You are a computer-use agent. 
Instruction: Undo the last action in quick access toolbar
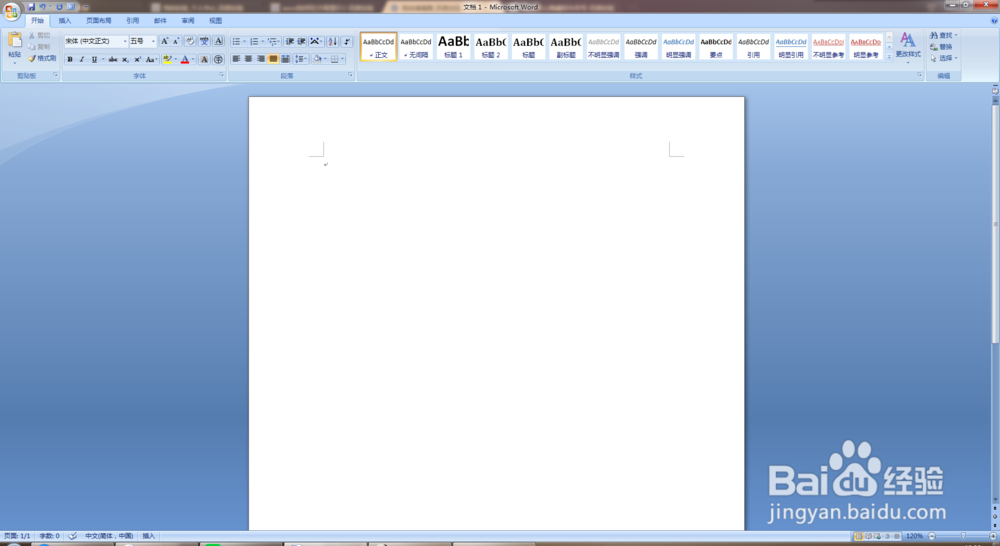[43, 7]
